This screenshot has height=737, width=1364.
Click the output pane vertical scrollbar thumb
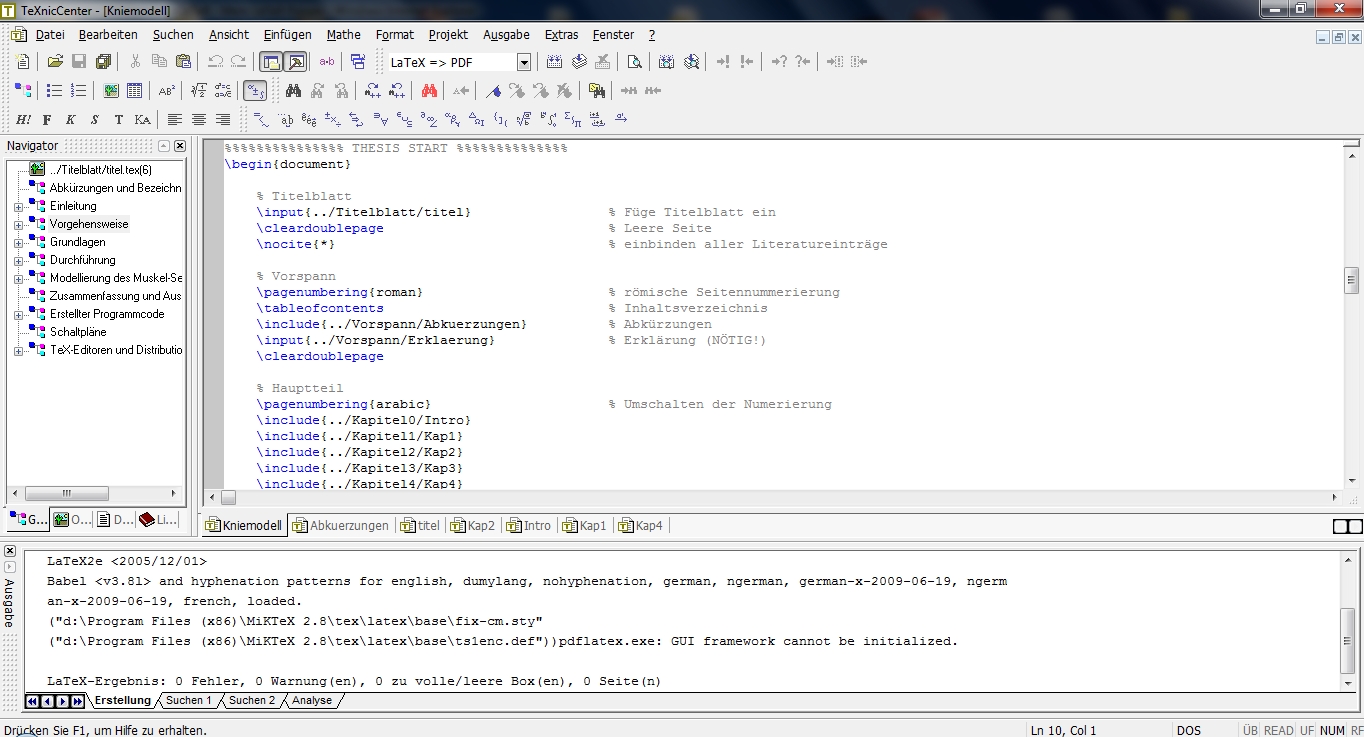pyautogui.click(x=1348, y=641)
